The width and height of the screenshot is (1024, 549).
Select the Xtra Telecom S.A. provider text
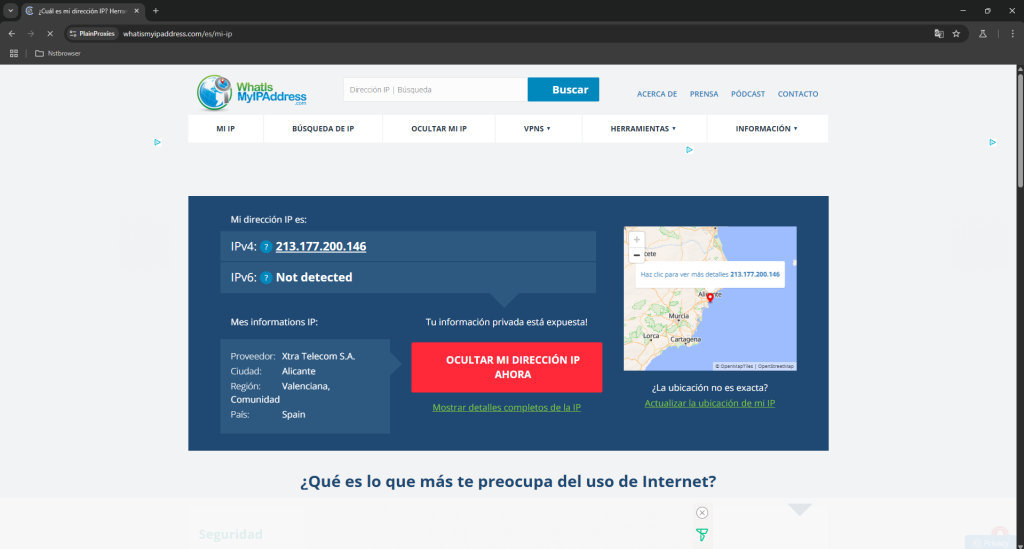(x=318, y=356)
